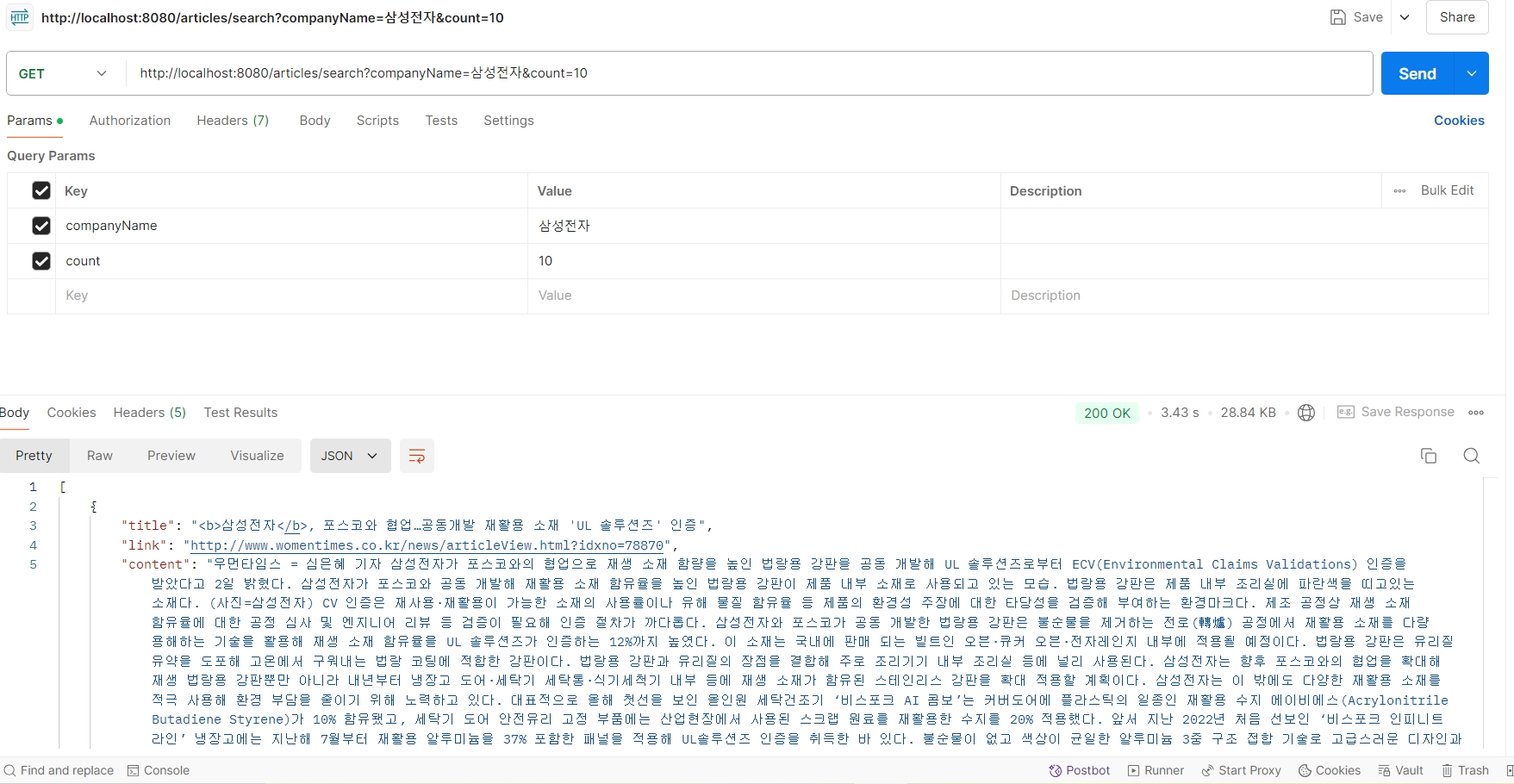
Task: Select the Visualize view
Action: point(257,456)
